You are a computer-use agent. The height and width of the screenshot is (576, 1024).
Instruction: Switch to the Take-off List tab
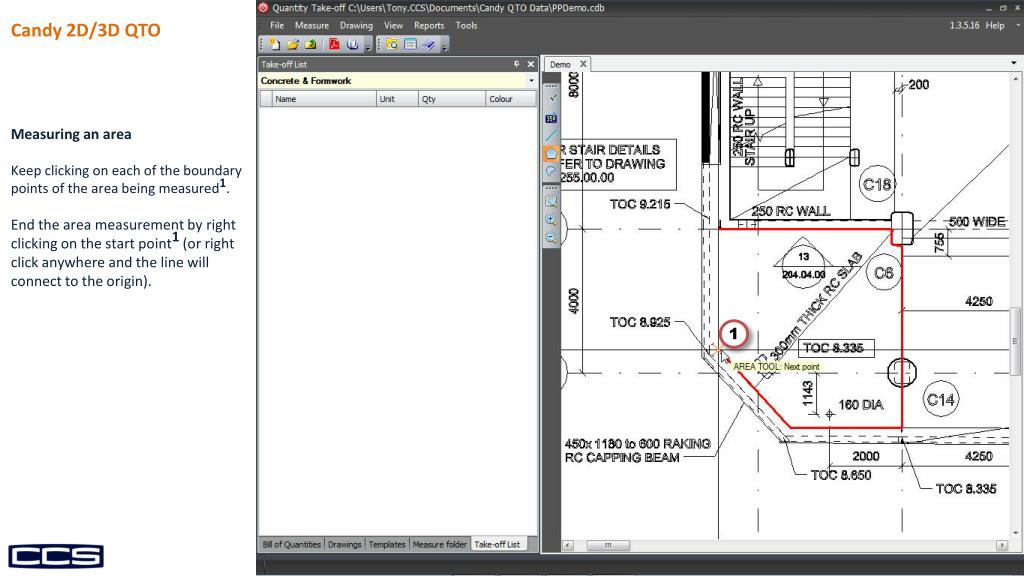click(497, 544)
